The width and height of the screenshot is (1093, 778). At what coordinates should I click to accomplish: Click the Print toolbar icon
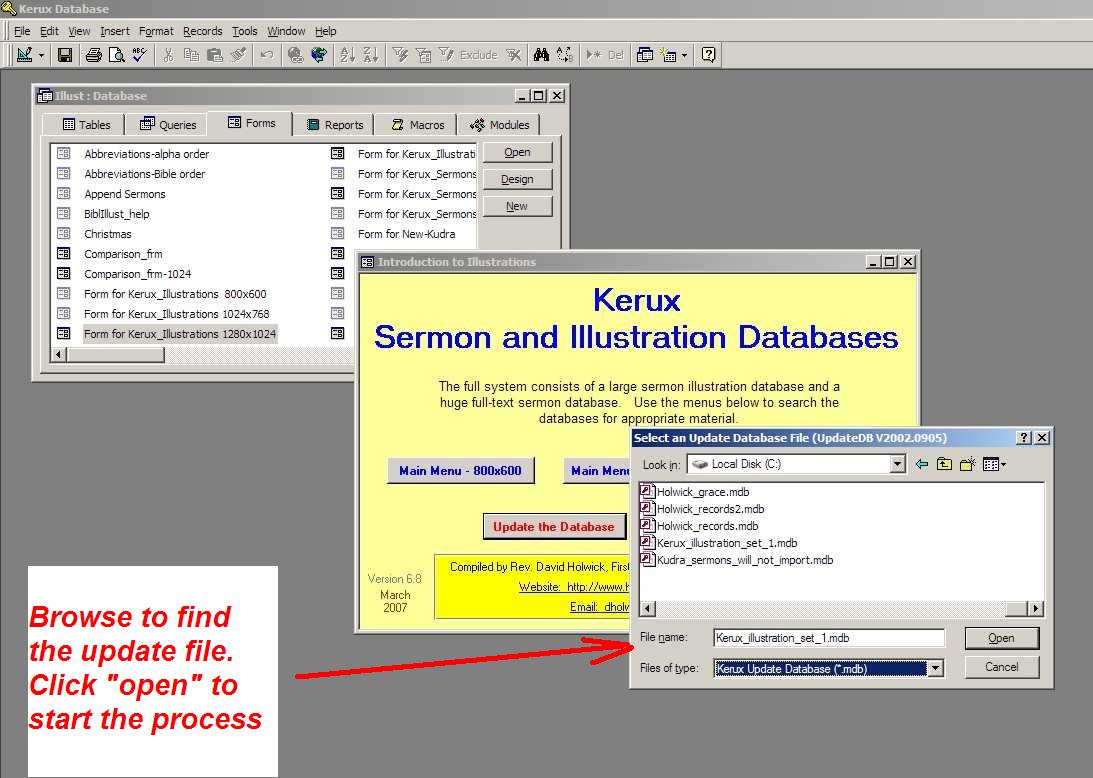coord(93,55)
